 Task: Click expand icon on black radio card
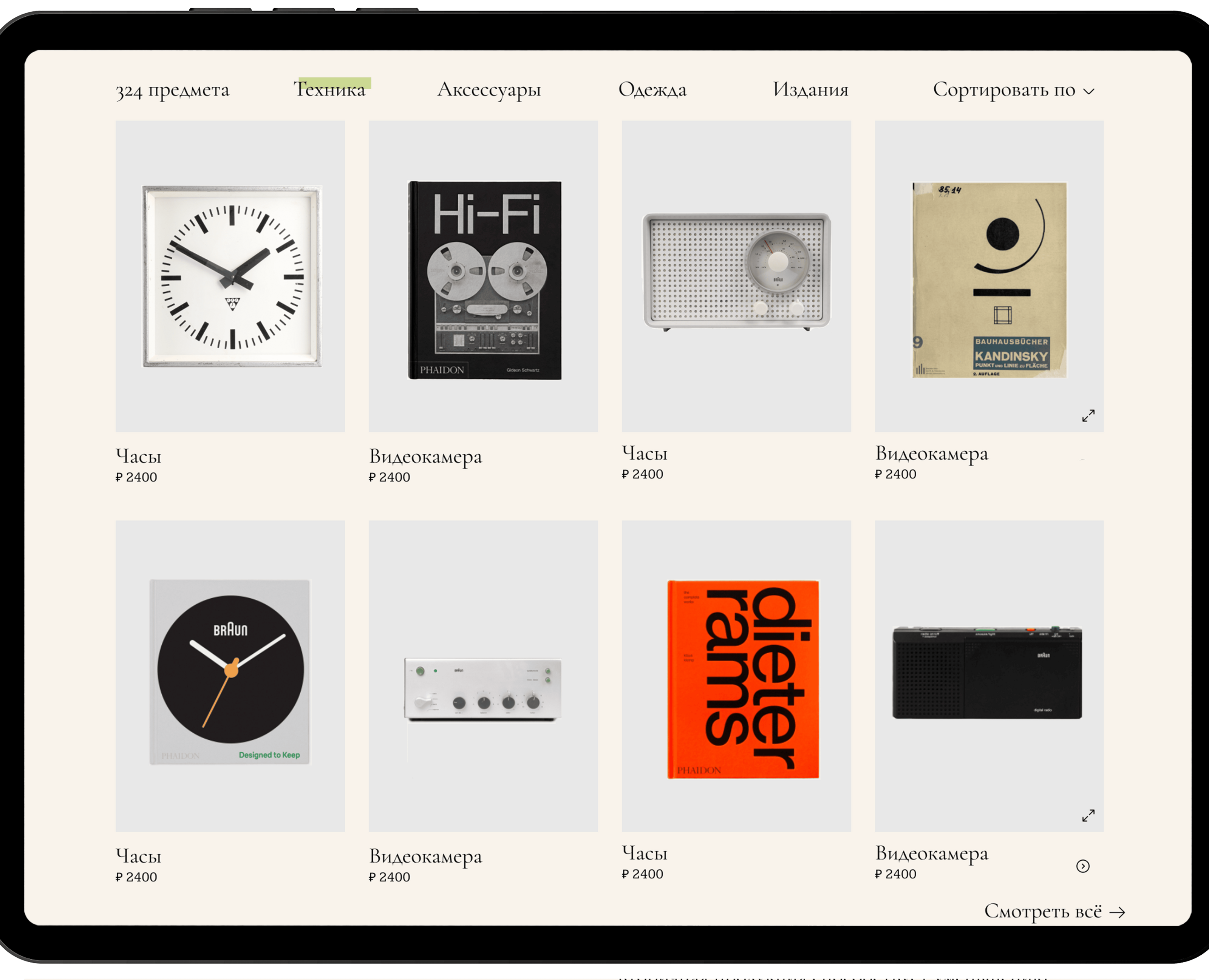pos(1088,815)
